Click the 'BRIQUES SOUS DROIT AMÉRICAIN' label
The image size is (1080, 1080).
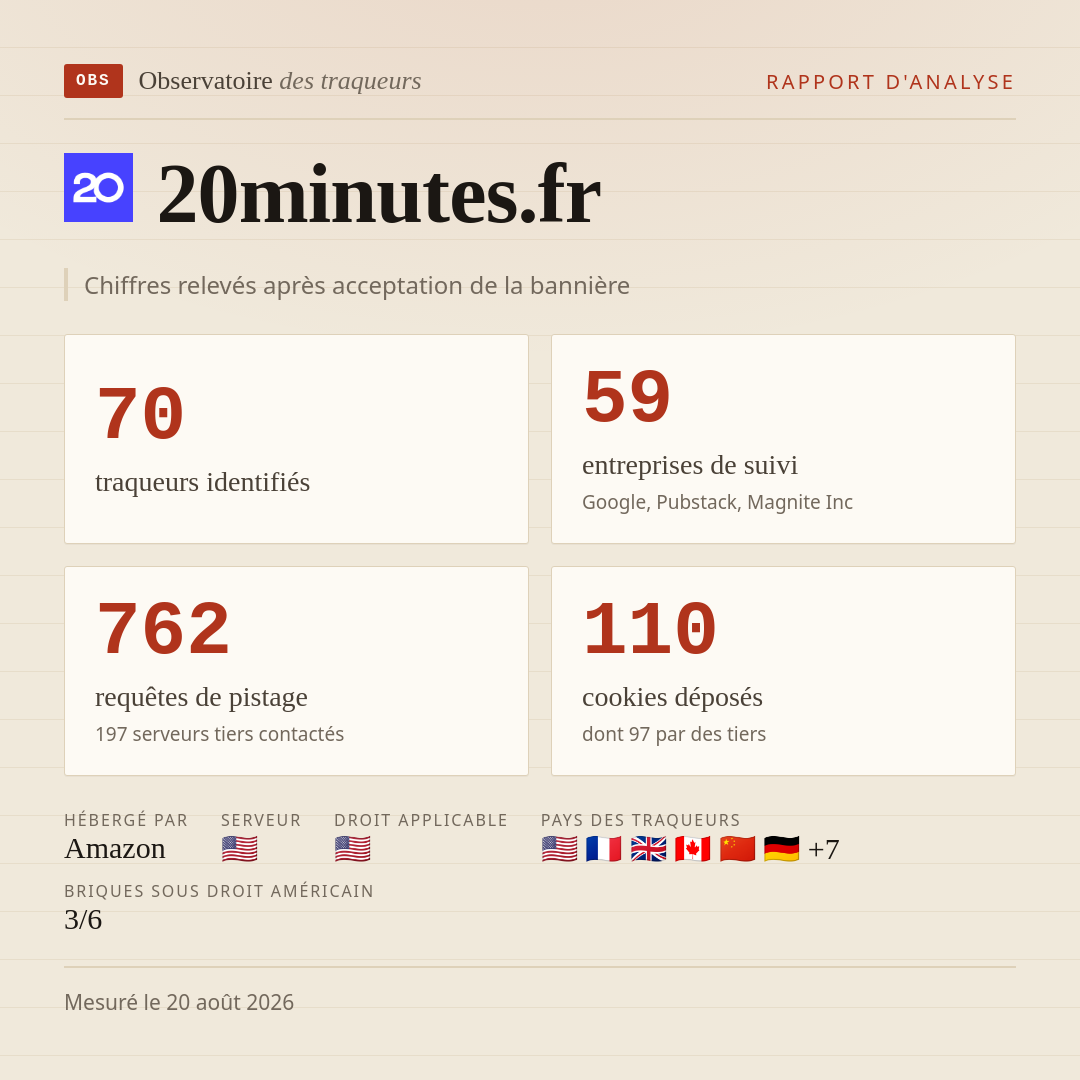point(219,891)
